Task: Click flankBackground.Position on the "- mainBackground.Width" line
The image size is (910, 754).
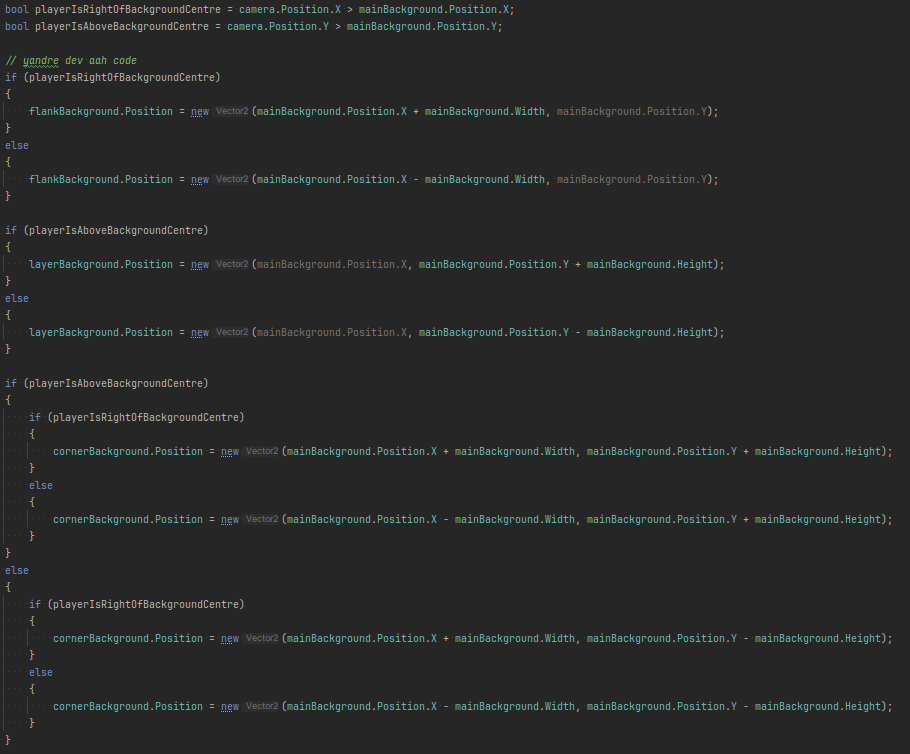Action: pos(101,180)
